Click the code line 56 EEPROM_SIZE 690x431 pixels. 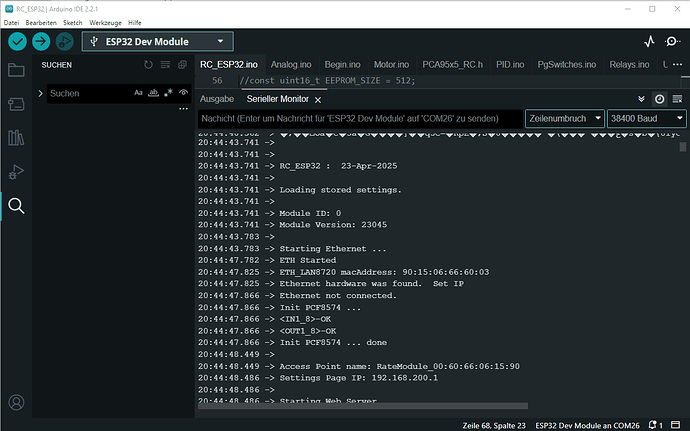point(327,81)
